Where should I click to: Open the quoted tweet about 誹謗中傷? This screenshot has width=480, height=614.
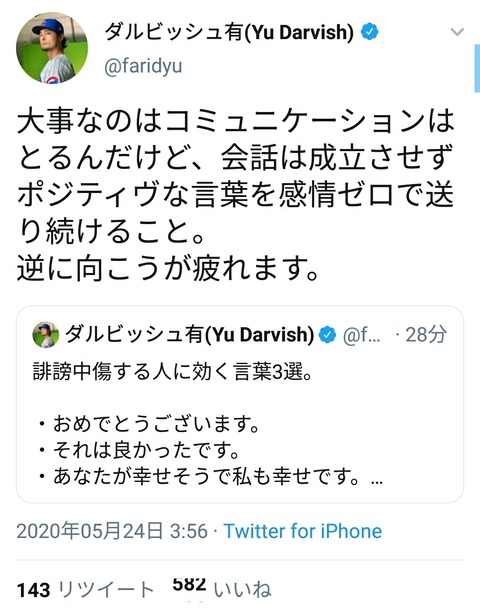(x=240, y=405)
